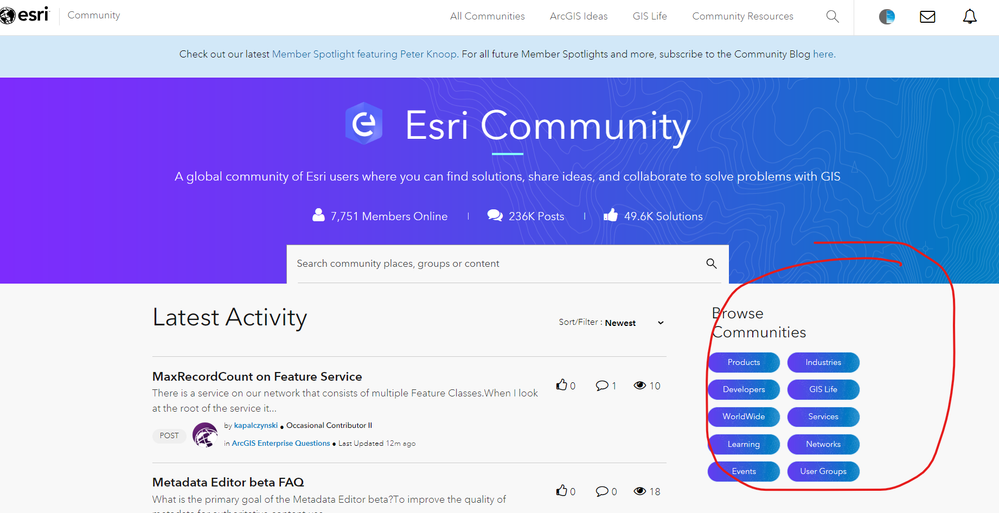Click comment icon on MaxRecordCount post
999x513 pixels.
coord(601,385)
